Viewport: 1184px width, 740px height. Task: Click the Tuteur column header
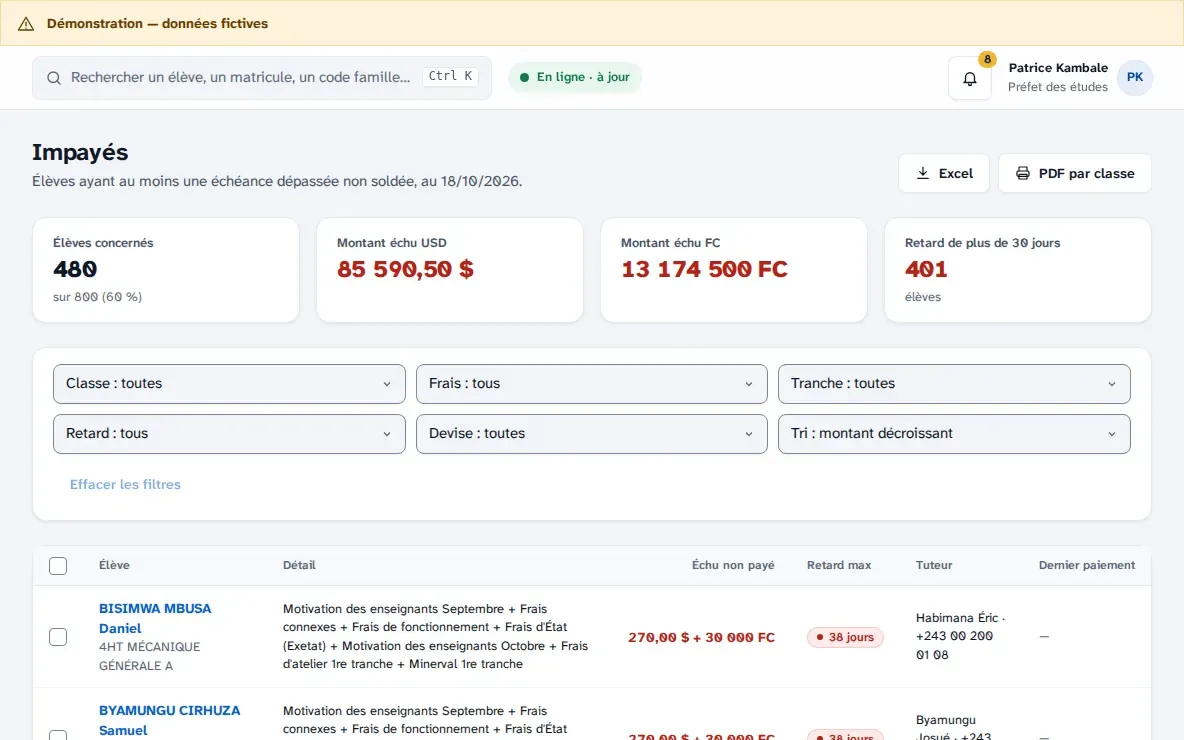pyautogui.click(x=934, y=565)
